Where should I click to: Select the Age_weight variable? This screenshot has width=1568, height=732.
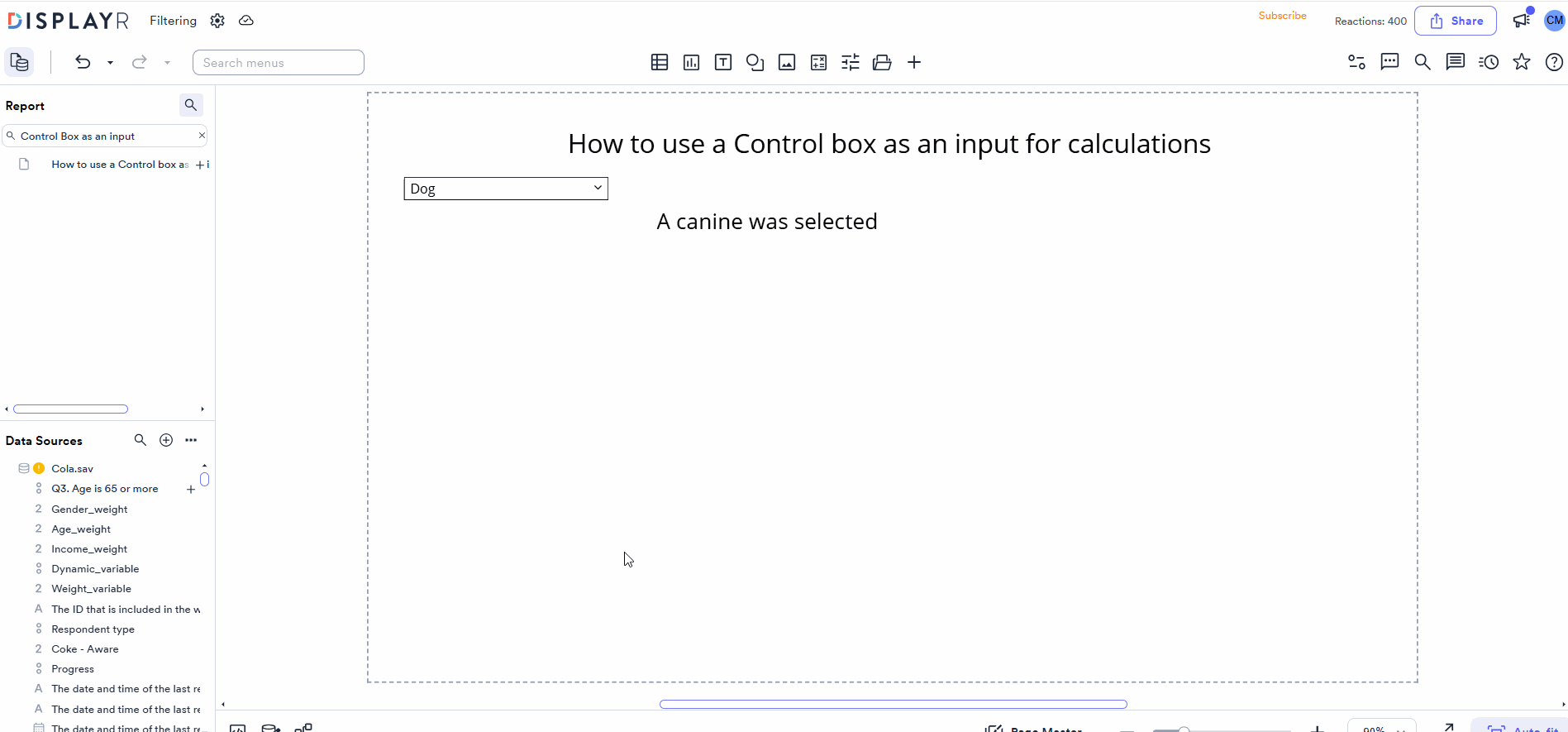pos(81,529)
